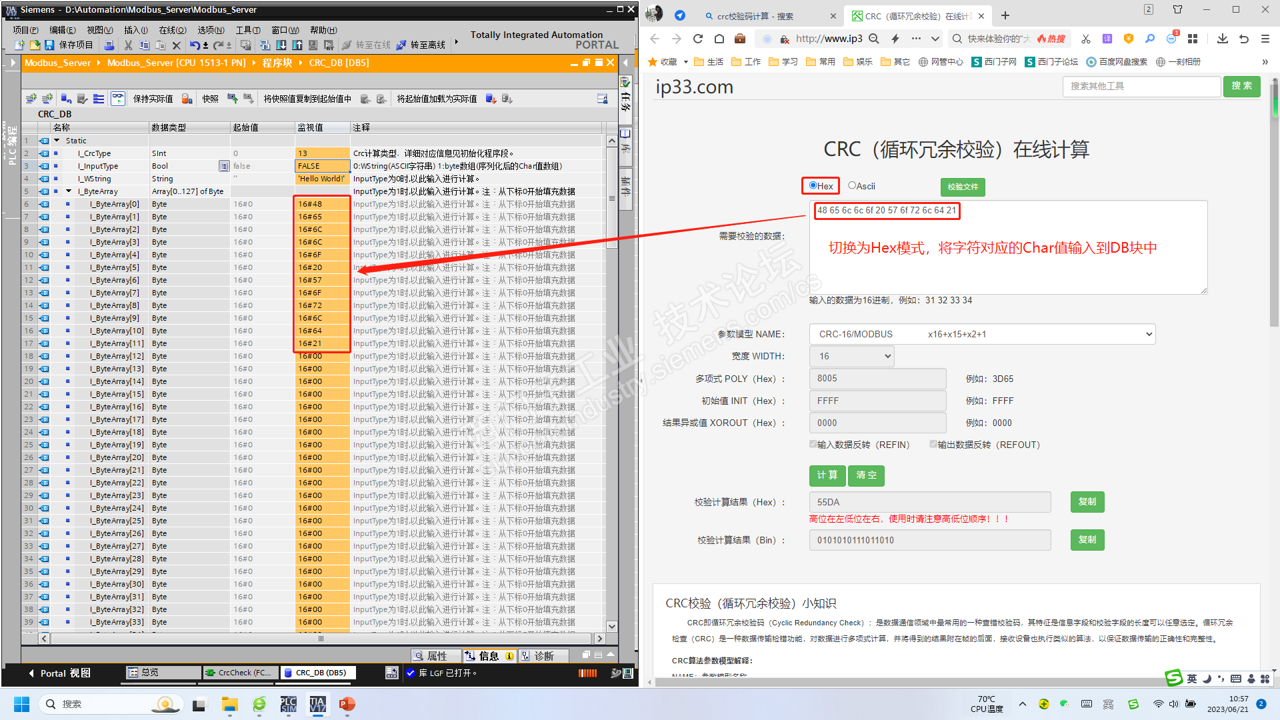Image resolution: width=1280 pixels, height=720 pixels.
Task: Toggle the 库 LGF 已打开 status checkbox
Action: tap(410, 673)
